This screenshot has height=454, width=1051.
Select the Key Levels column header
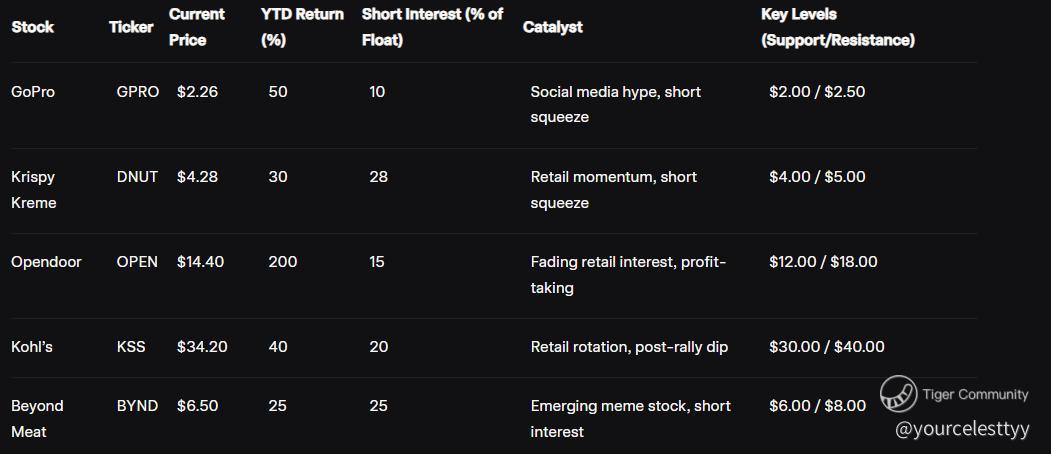point(837,27)
